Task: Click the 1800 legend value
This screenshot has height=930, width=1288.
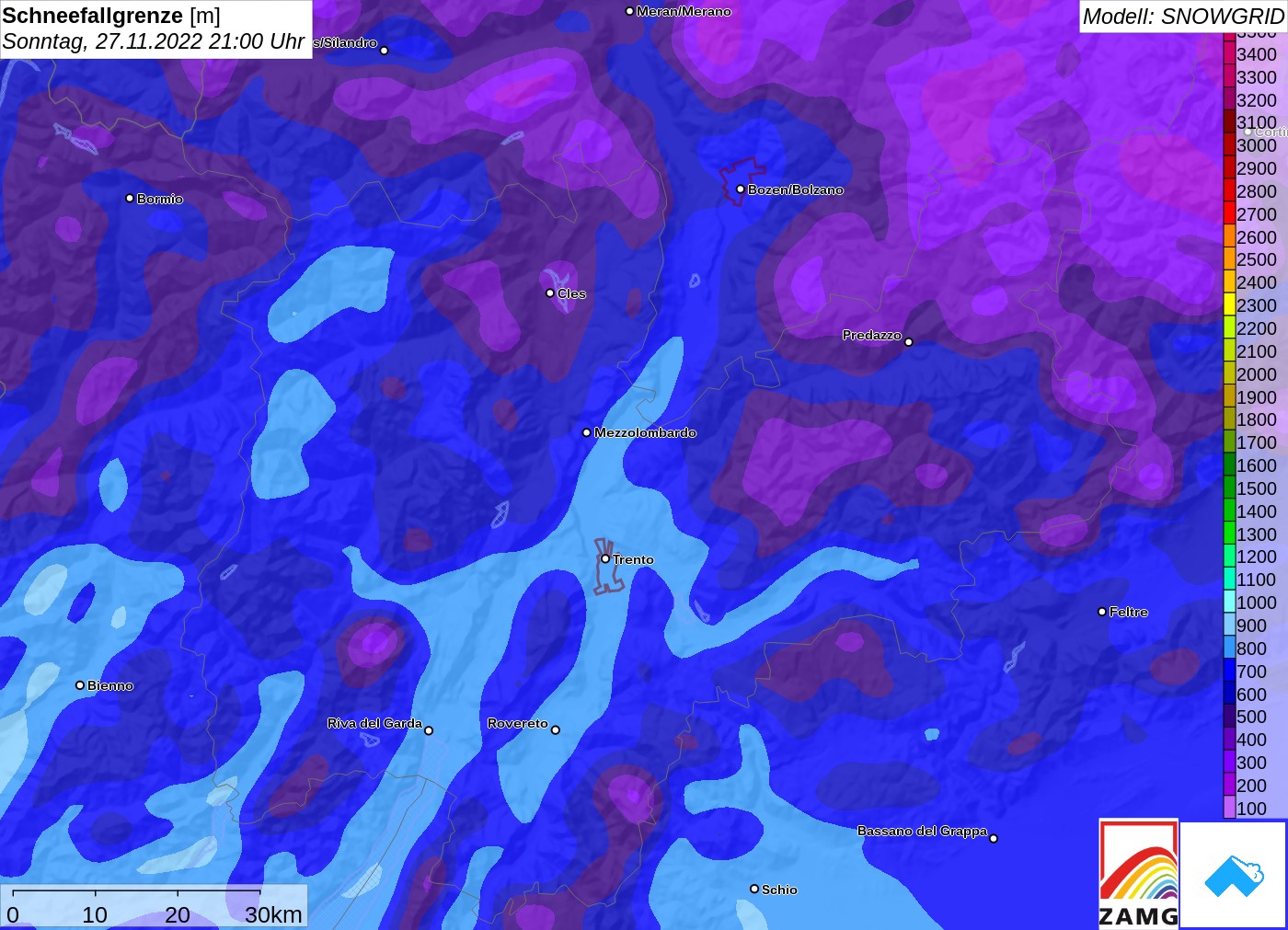Action: pos(1257,419)
